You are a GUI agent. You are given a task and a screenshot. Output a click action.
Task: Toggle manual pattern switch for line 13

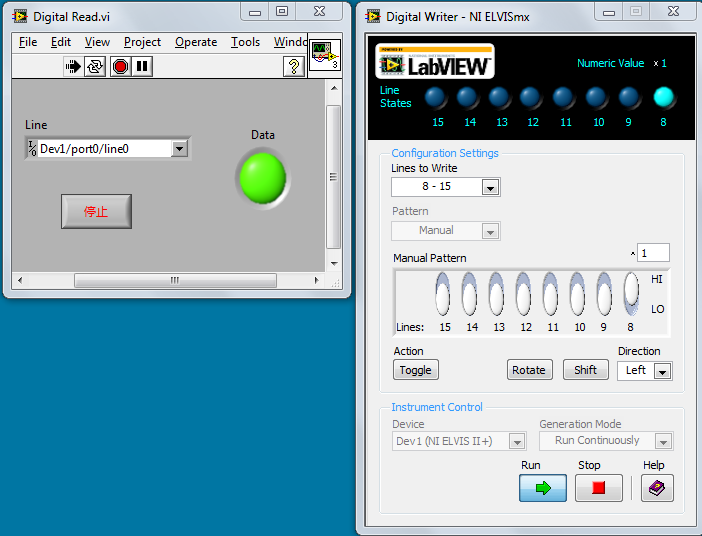(x=497, y=294)
